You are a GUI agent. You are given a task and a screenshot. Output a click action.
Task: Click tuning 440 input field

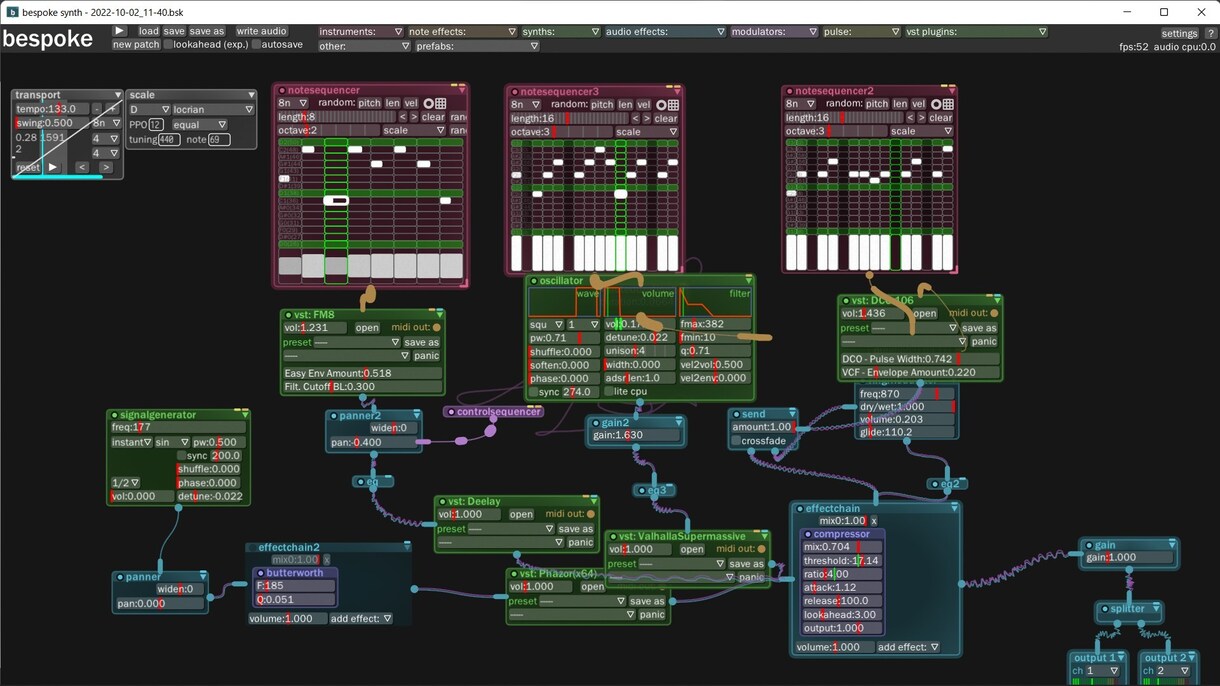tap(168, 140)
